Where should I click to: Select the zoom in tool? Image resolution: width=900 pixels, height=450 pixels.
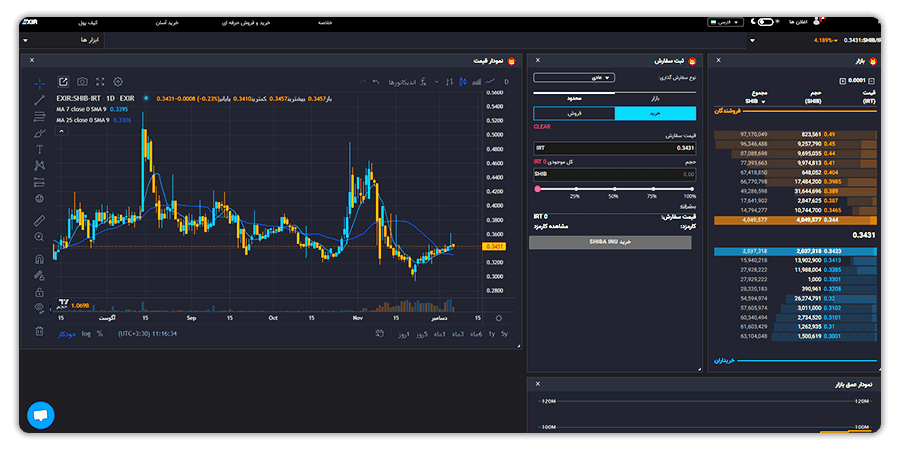point(39,236)
